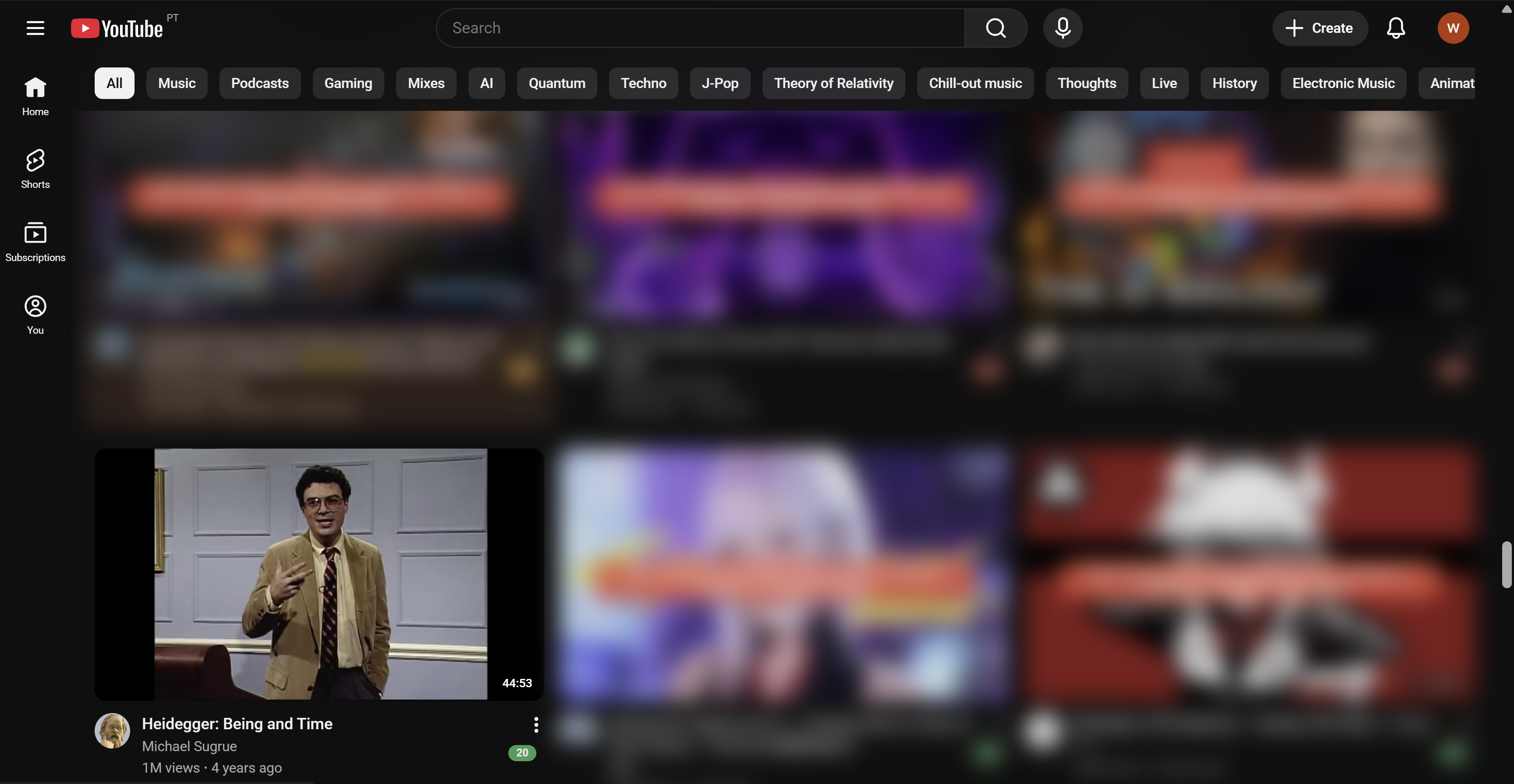Open the hamburger guide menu
The height and width of the screenshot is (784, 1514).
point(35,28)
